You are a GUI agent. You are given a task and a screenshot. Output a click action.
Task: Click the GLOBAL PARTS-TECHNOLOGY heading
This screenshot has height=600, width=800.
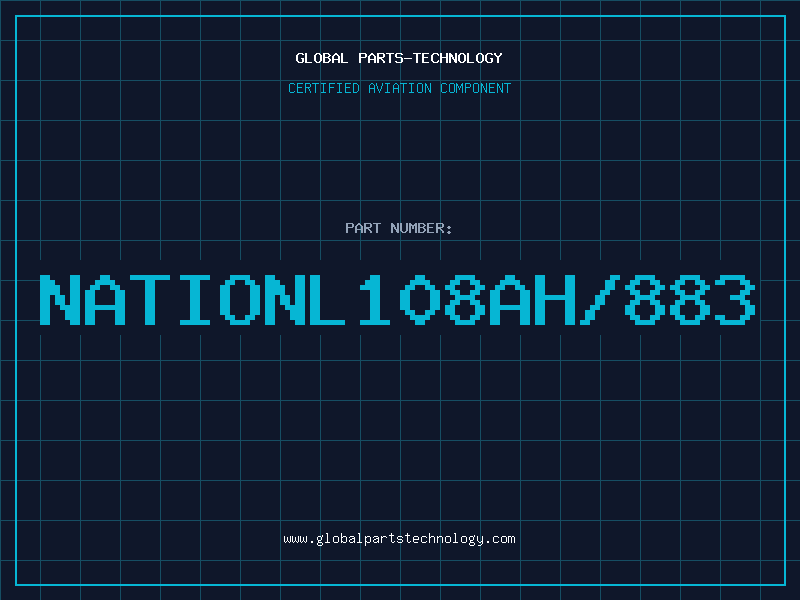tap(399, 58)
